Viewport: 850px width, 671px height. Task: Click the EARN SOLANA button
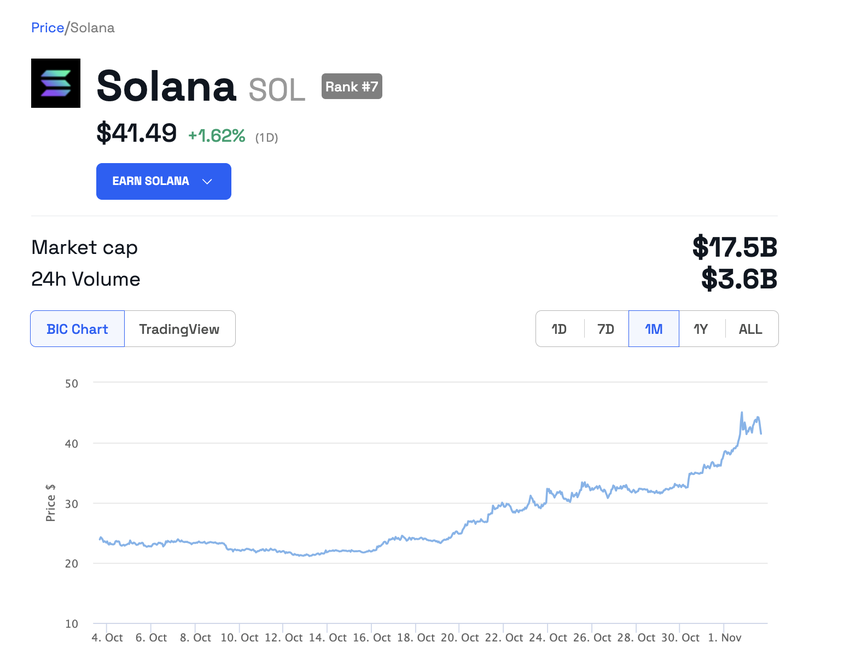tap(163, 181)
